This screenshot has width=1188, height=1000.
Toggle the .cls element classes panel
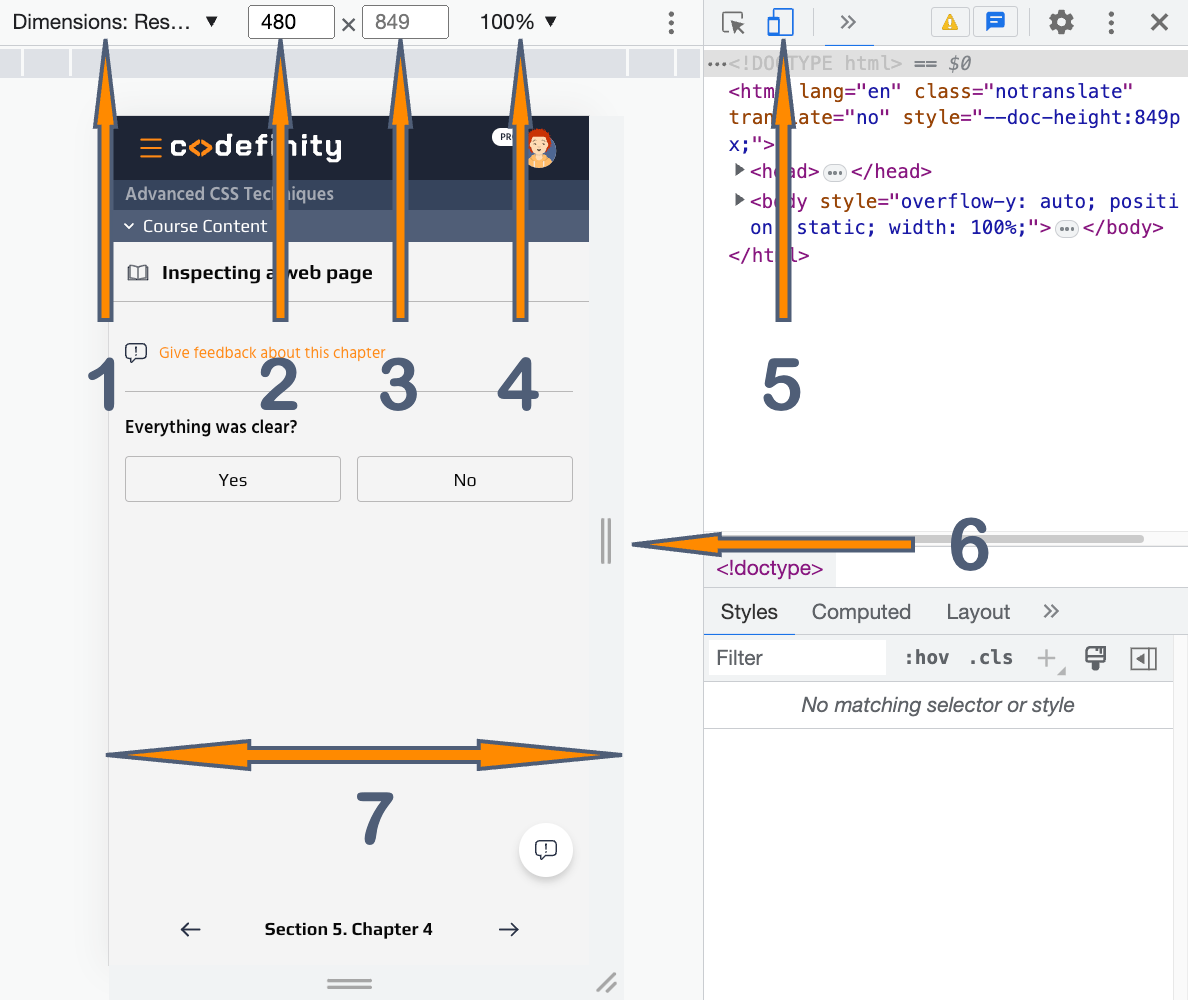990,658
